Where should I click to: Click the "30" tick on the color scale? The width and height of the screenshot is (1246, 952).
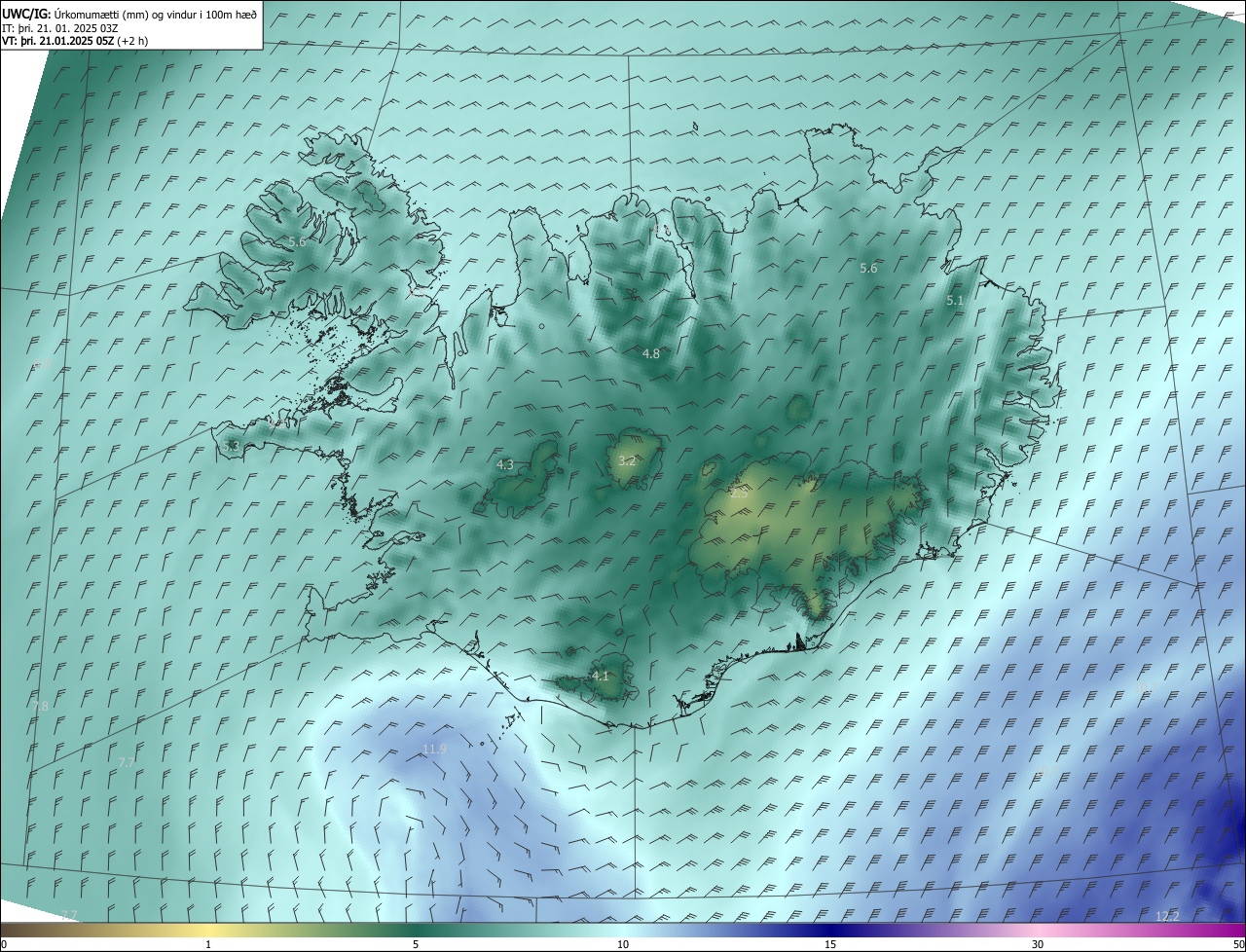point(1038,944)
